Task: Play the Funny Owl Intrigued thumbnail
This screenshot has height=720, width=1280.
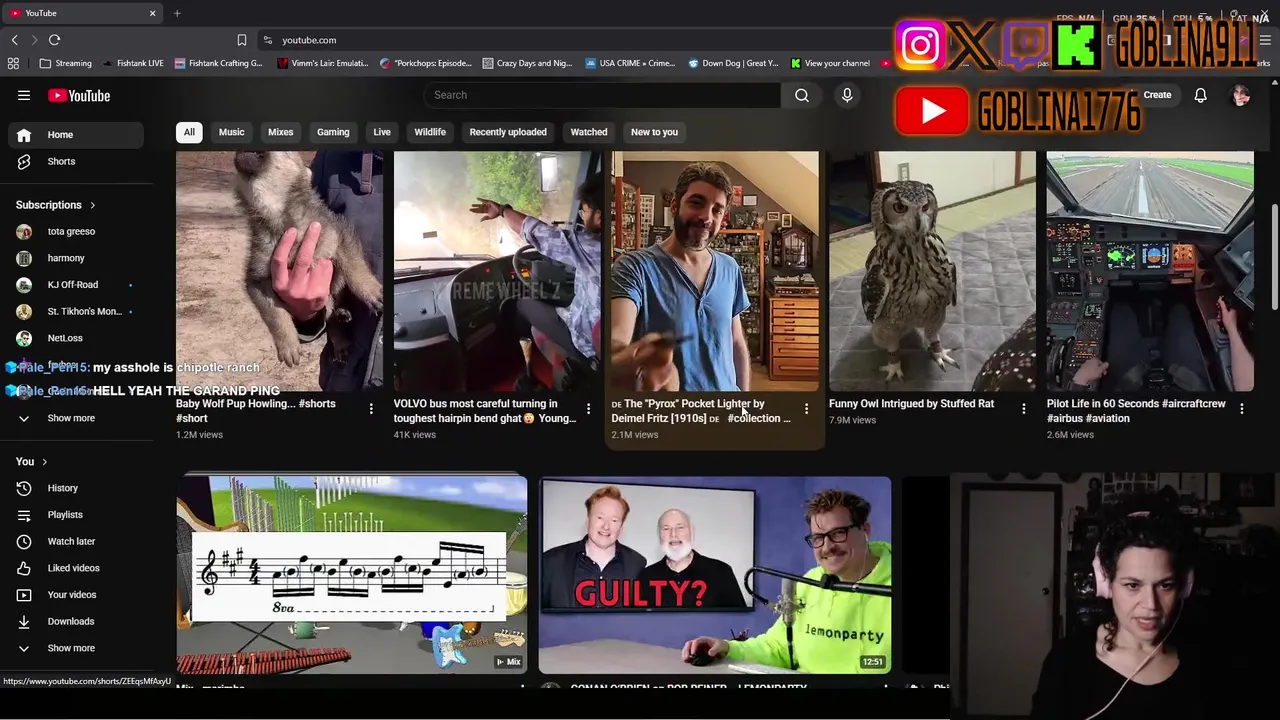Action: pyautogui.click(x=932, y=271)
